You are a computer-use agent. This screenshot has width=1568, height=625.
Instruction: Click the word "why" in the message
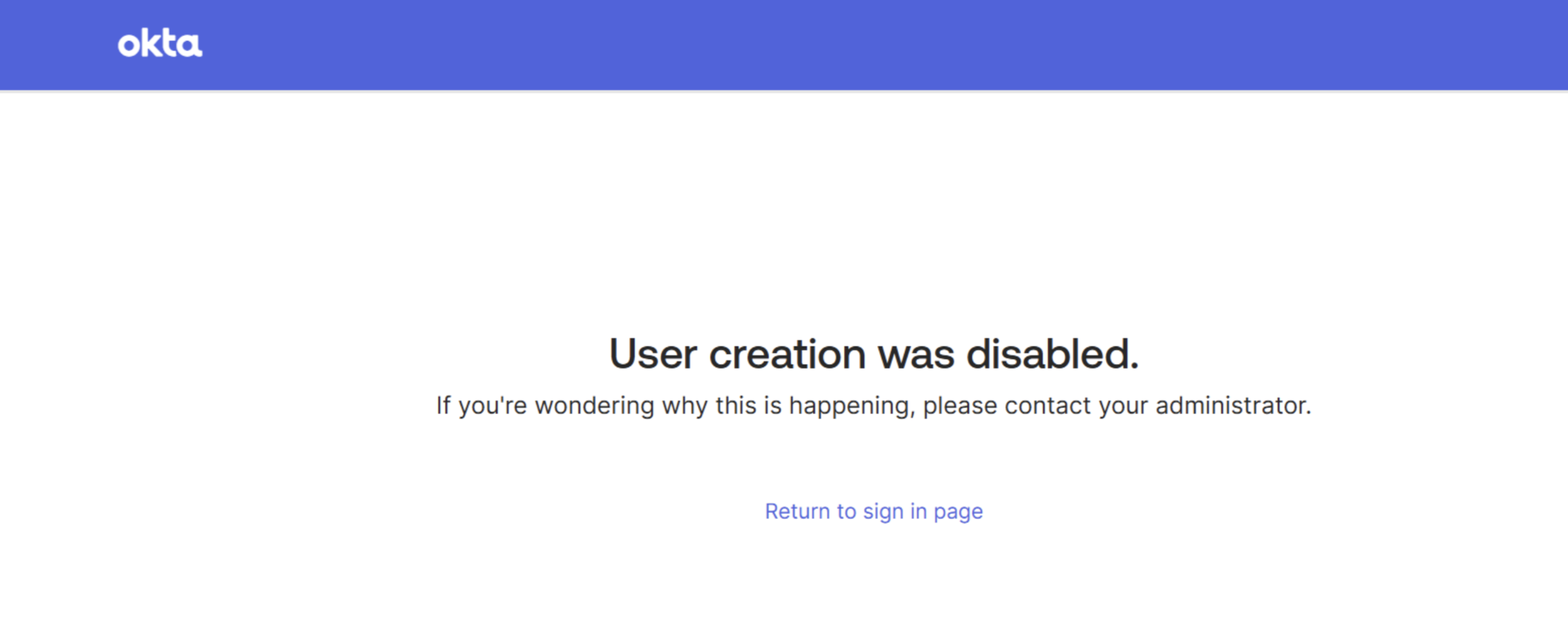coord(685,405)
